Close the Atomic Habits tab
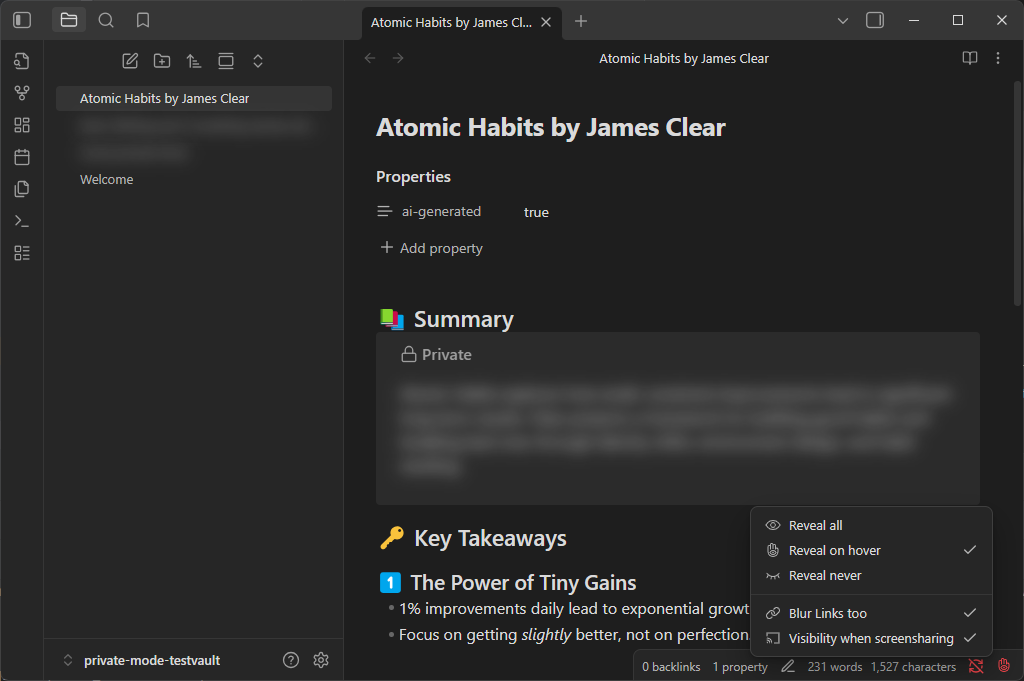 546,22
